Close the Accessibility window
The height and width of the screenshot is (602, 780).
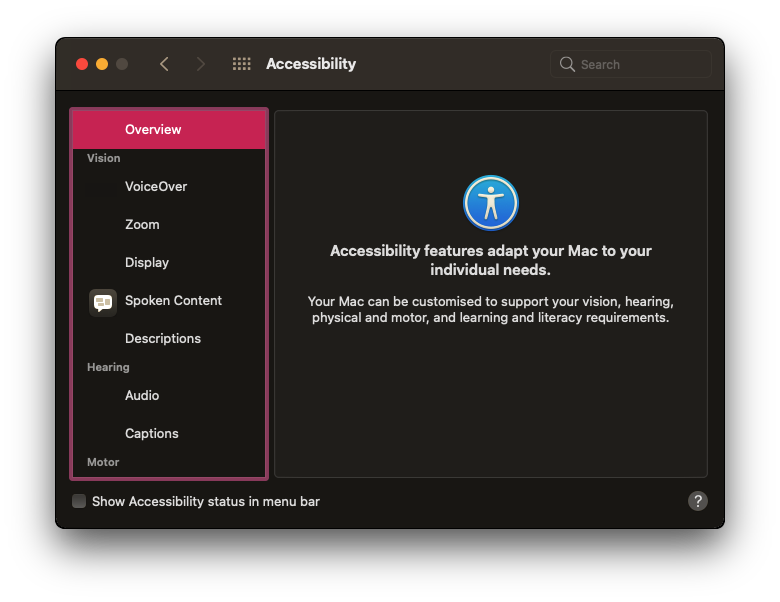click(x=82, y=64)
